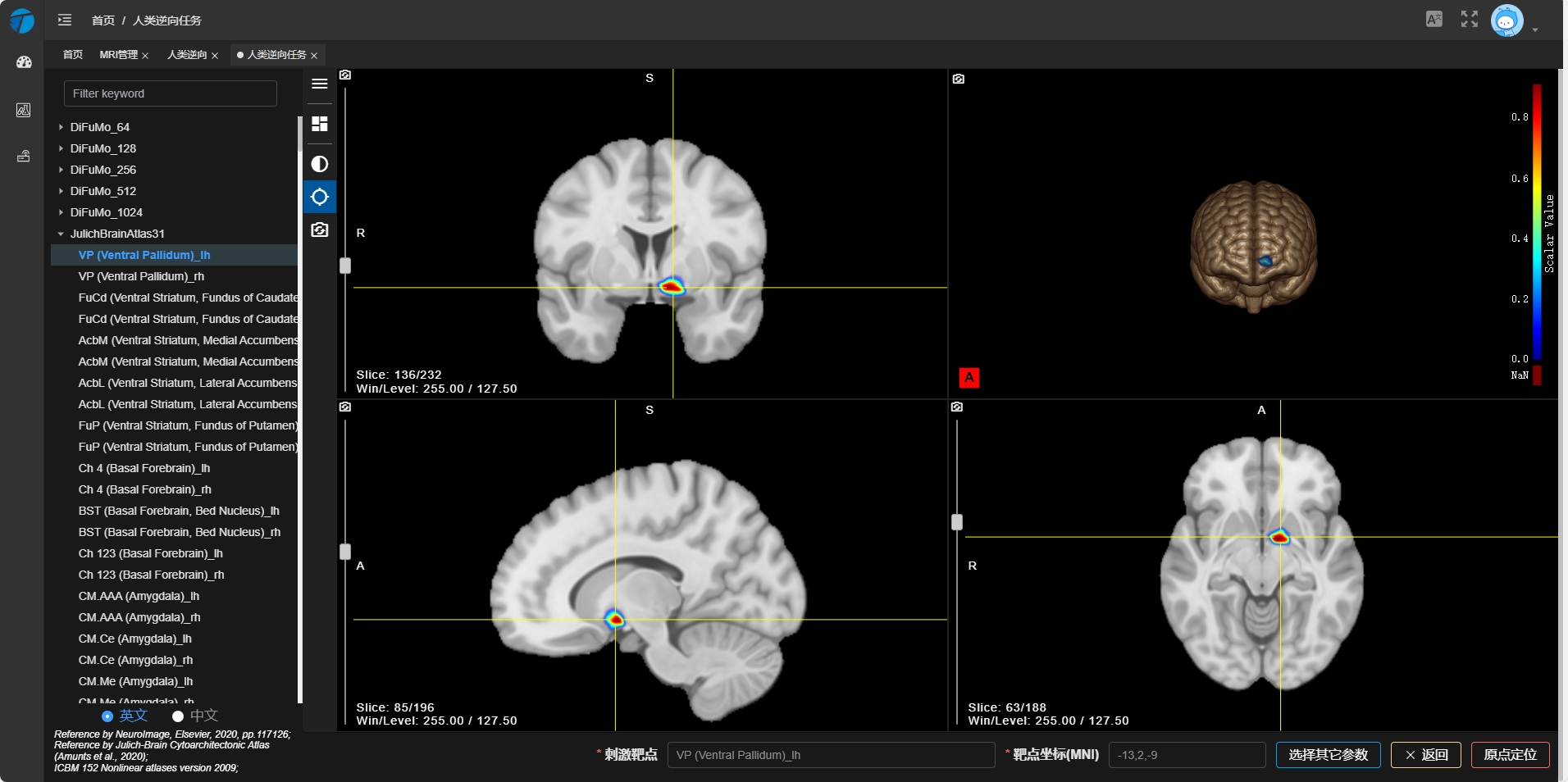
Task: Open the layout grid view icon
Action: pyautogui.click(x=320, y=124)
